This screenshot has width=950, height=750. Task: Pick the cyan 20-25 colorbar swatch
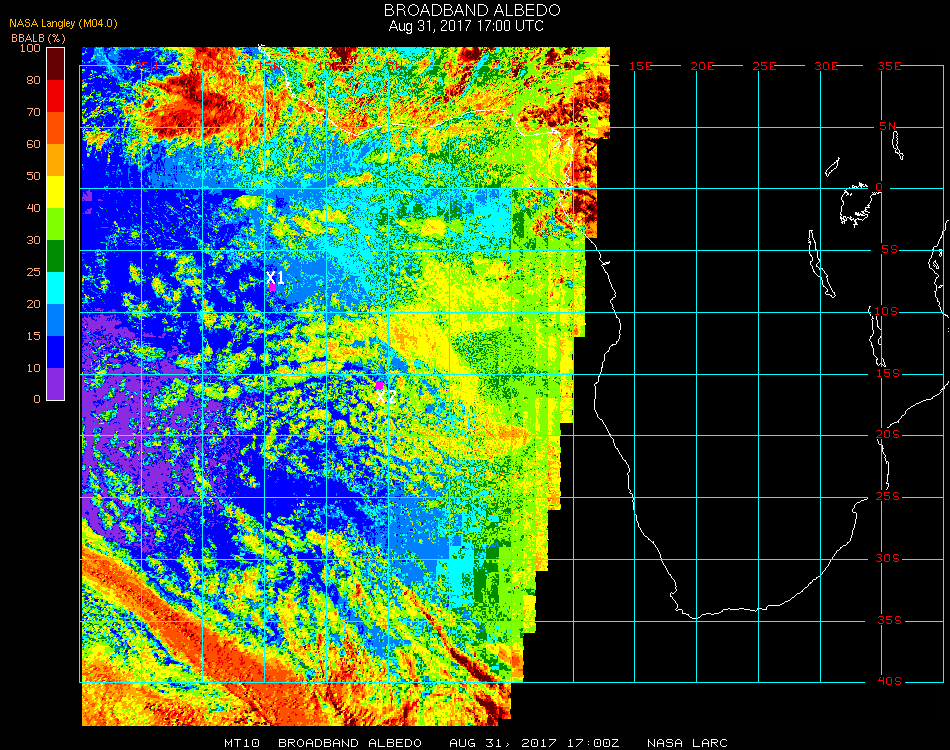point(56,288)
